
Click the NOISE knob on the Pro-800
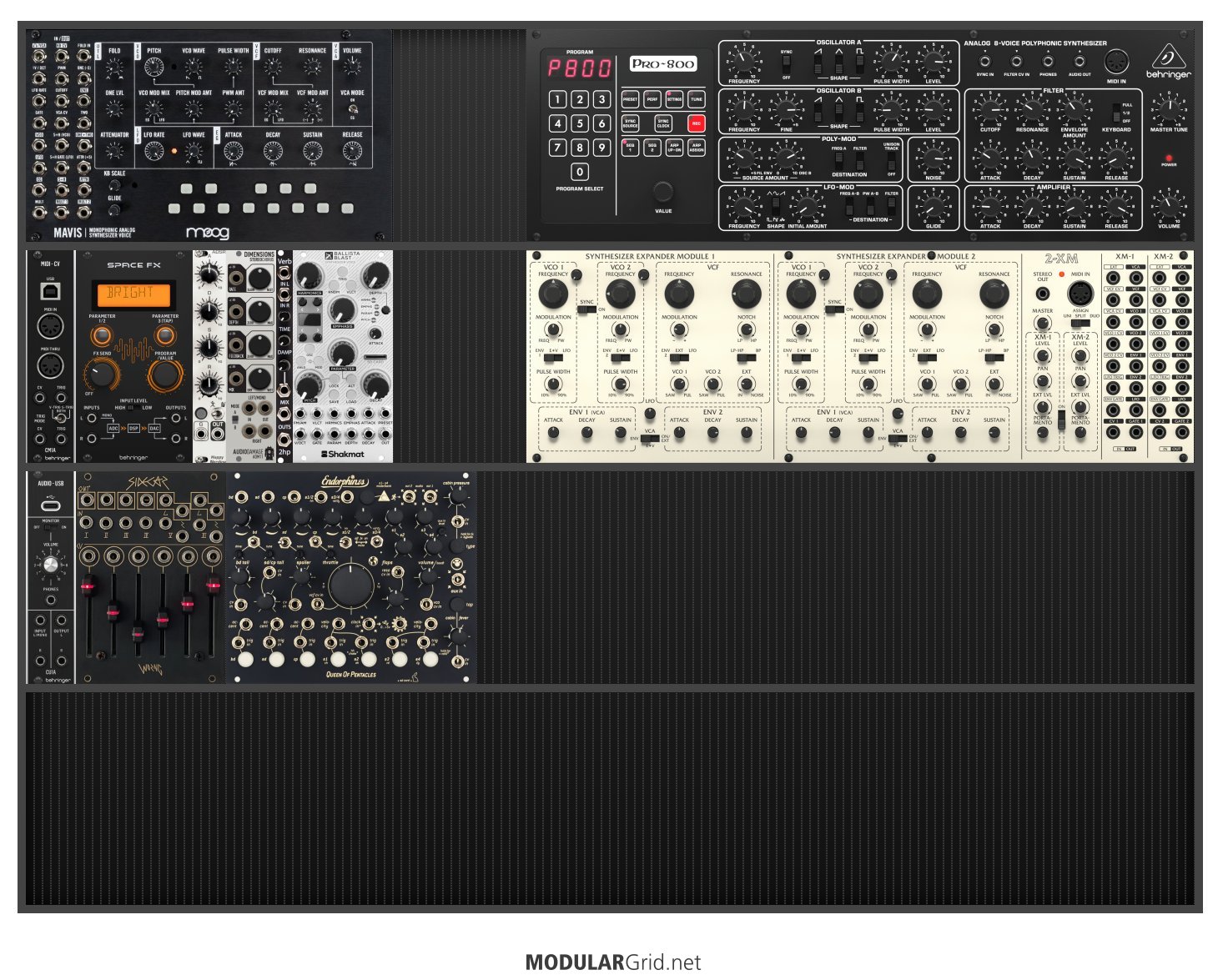[x=933, y=158]
